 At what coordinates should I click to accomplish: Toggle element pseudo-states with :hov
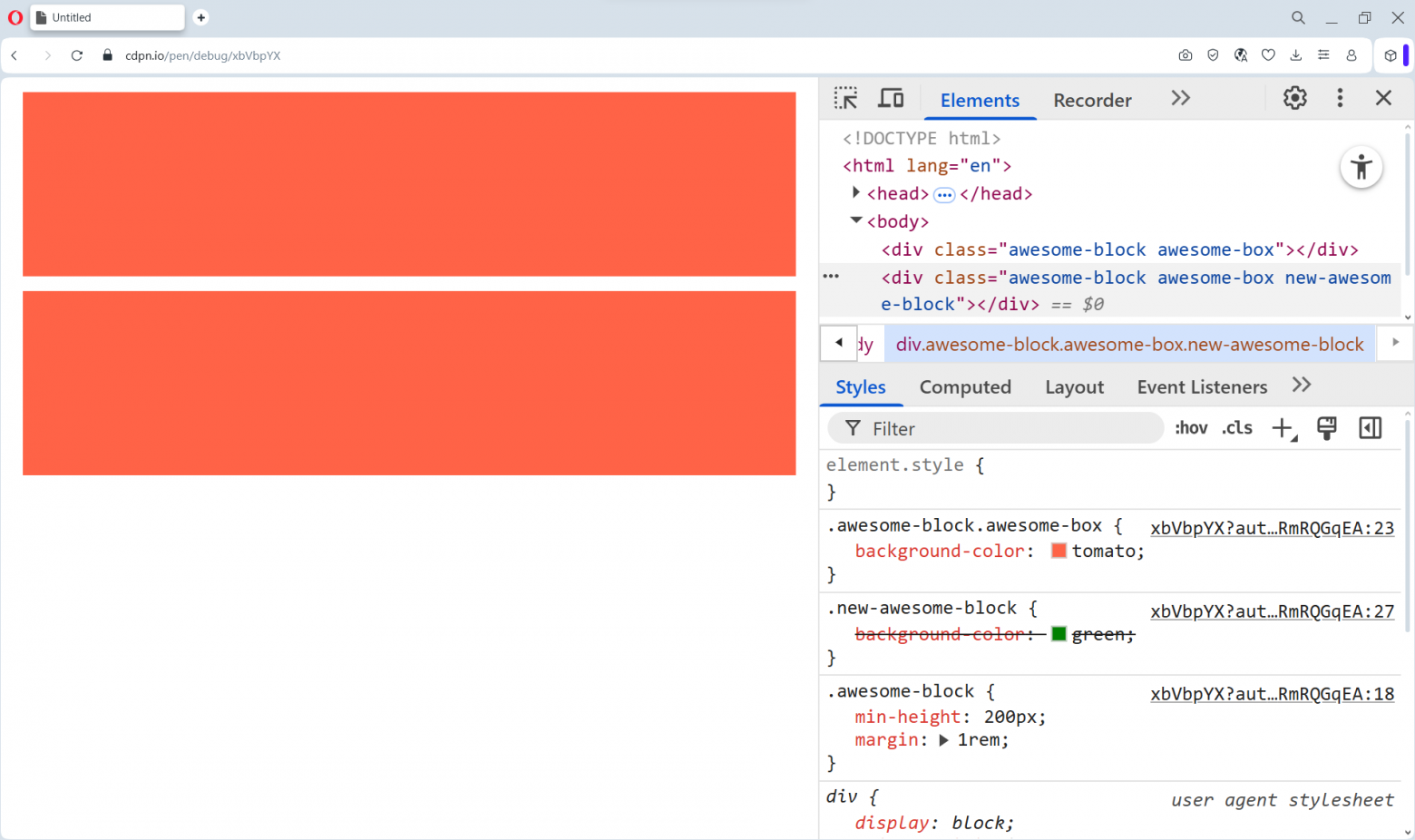point(1190,427)
